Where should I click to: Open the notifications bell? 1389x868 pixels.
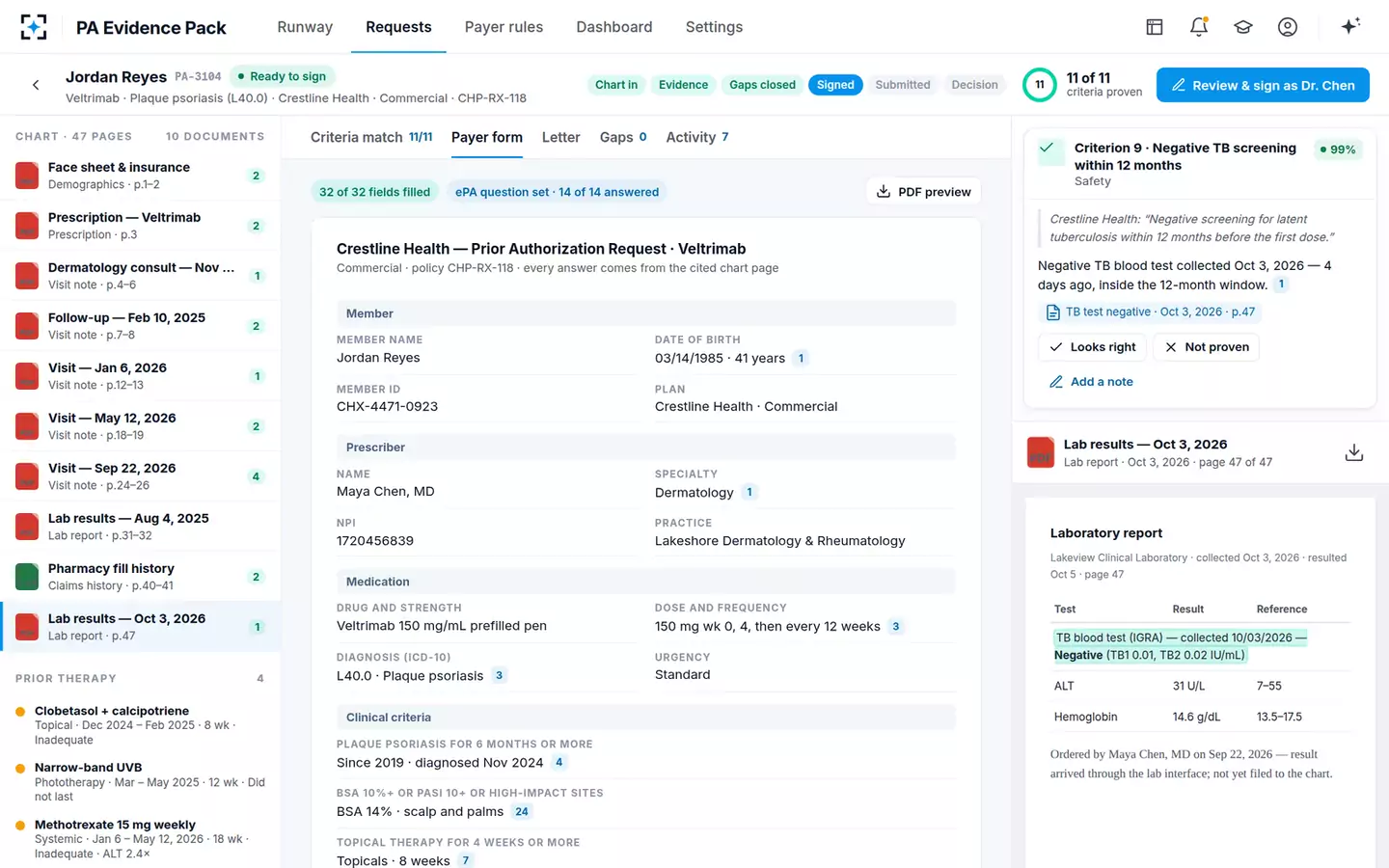(1199, 27)
